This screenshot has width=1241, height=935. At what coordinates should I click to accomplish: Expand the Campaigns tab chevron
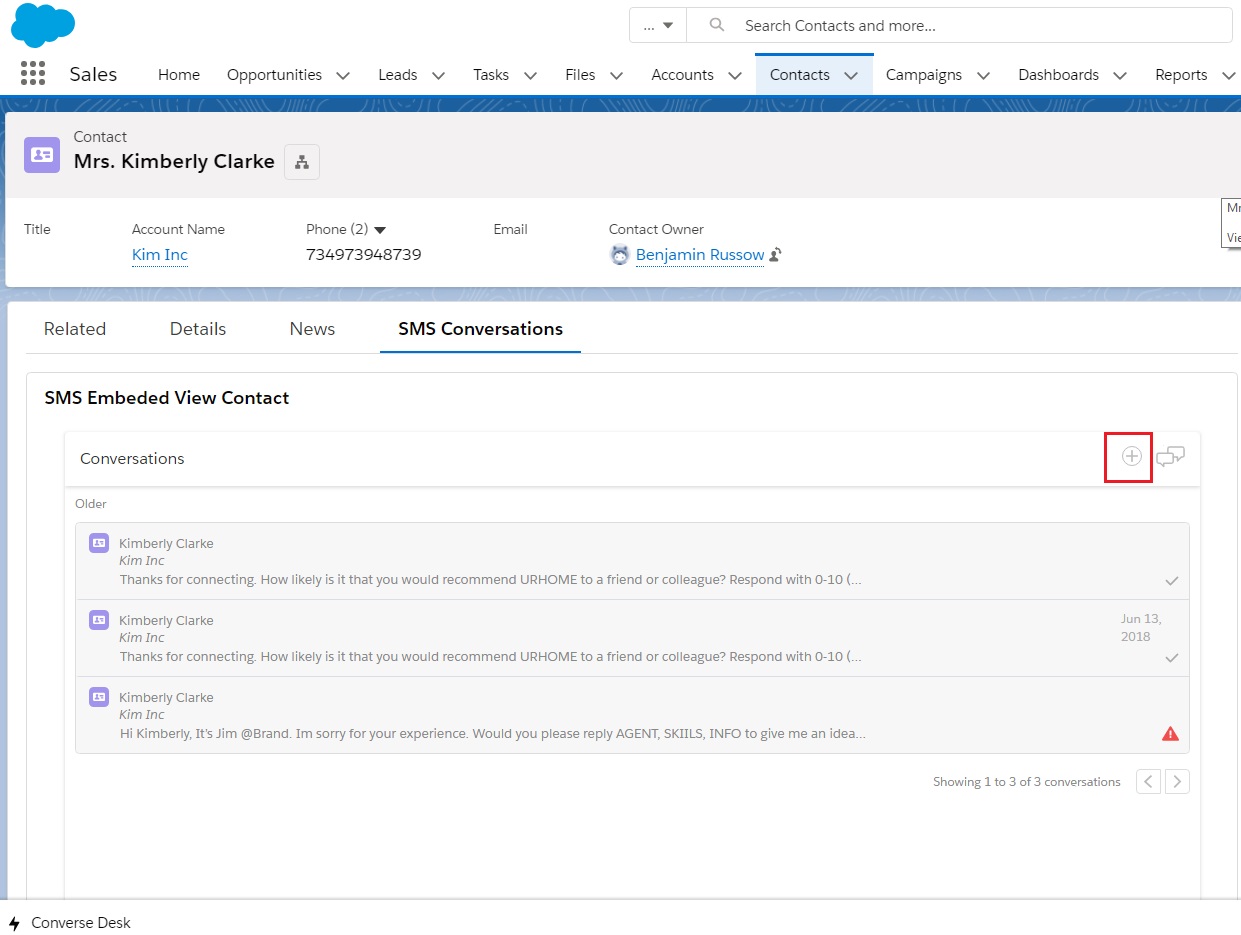983,75
